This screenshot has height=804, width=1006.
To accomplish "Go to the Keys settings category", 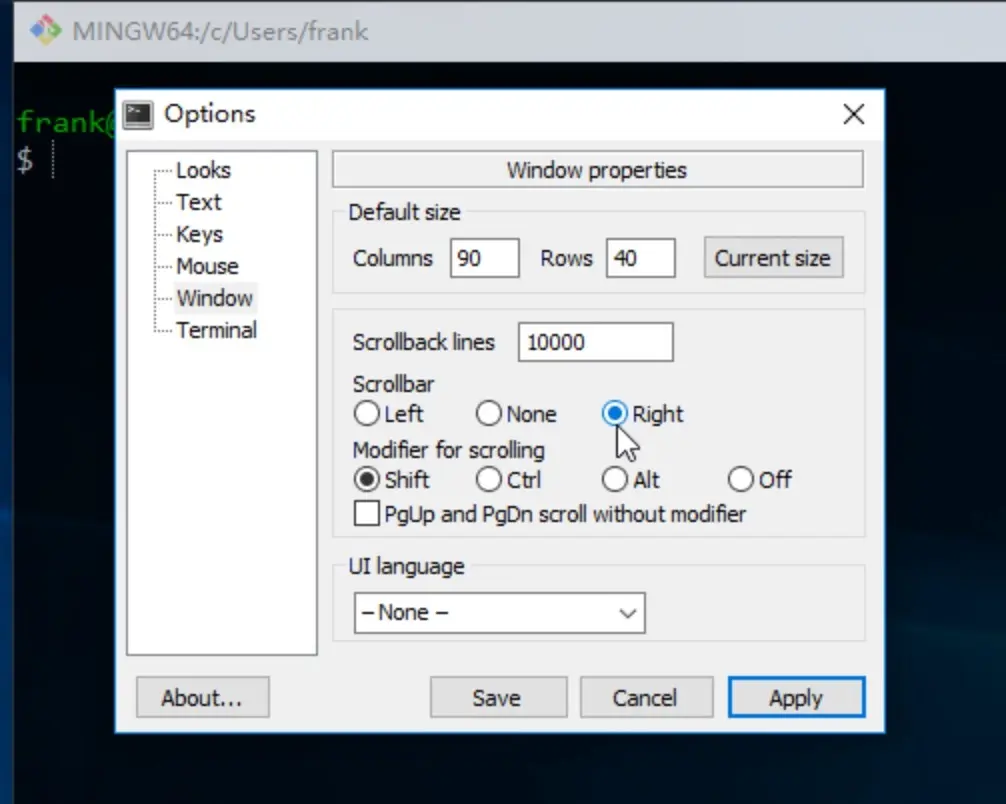I will (x=199, y=234).
